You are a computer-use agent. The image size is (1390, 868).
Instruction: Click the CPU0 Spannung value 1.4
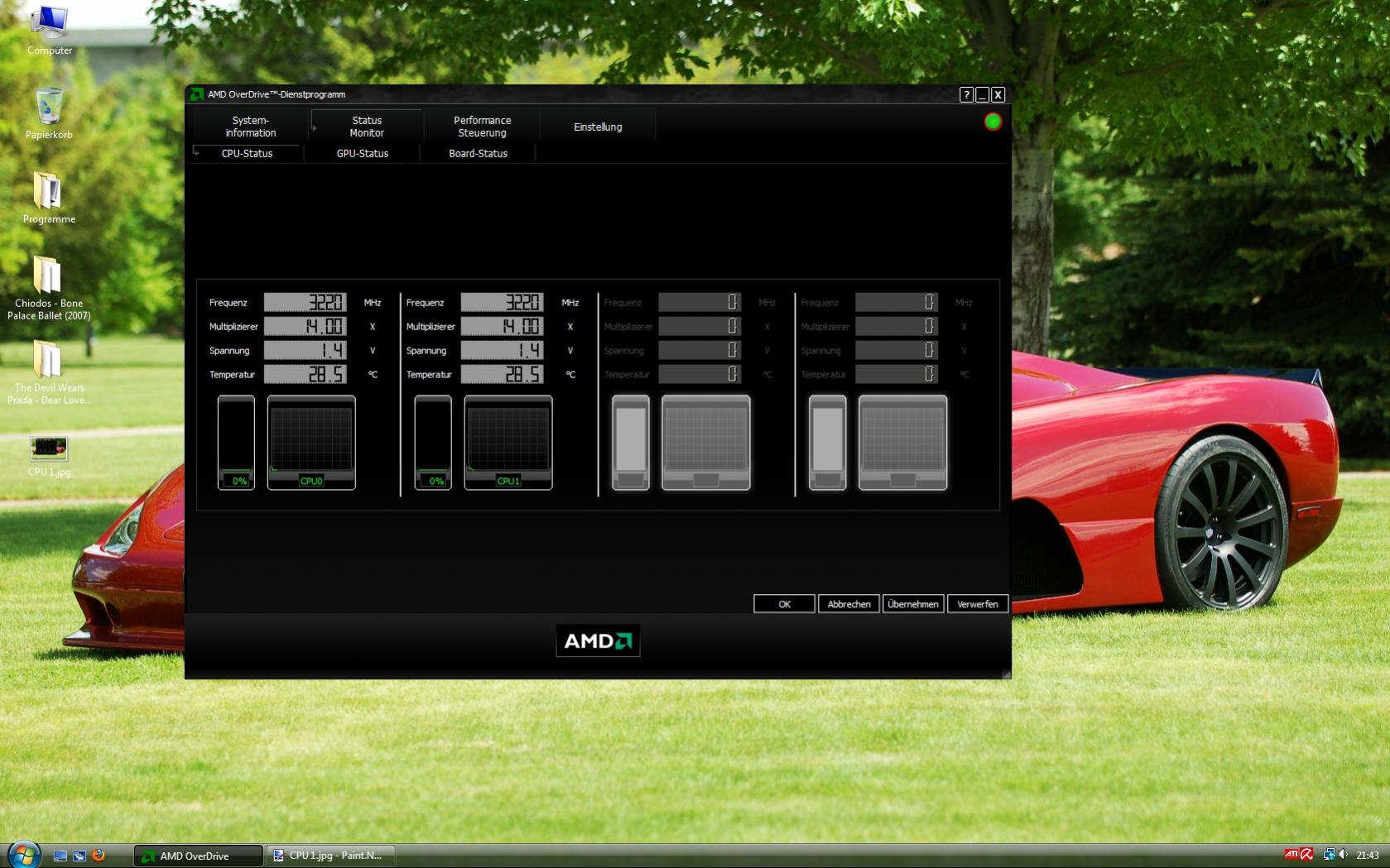click(x=305, y=350)
